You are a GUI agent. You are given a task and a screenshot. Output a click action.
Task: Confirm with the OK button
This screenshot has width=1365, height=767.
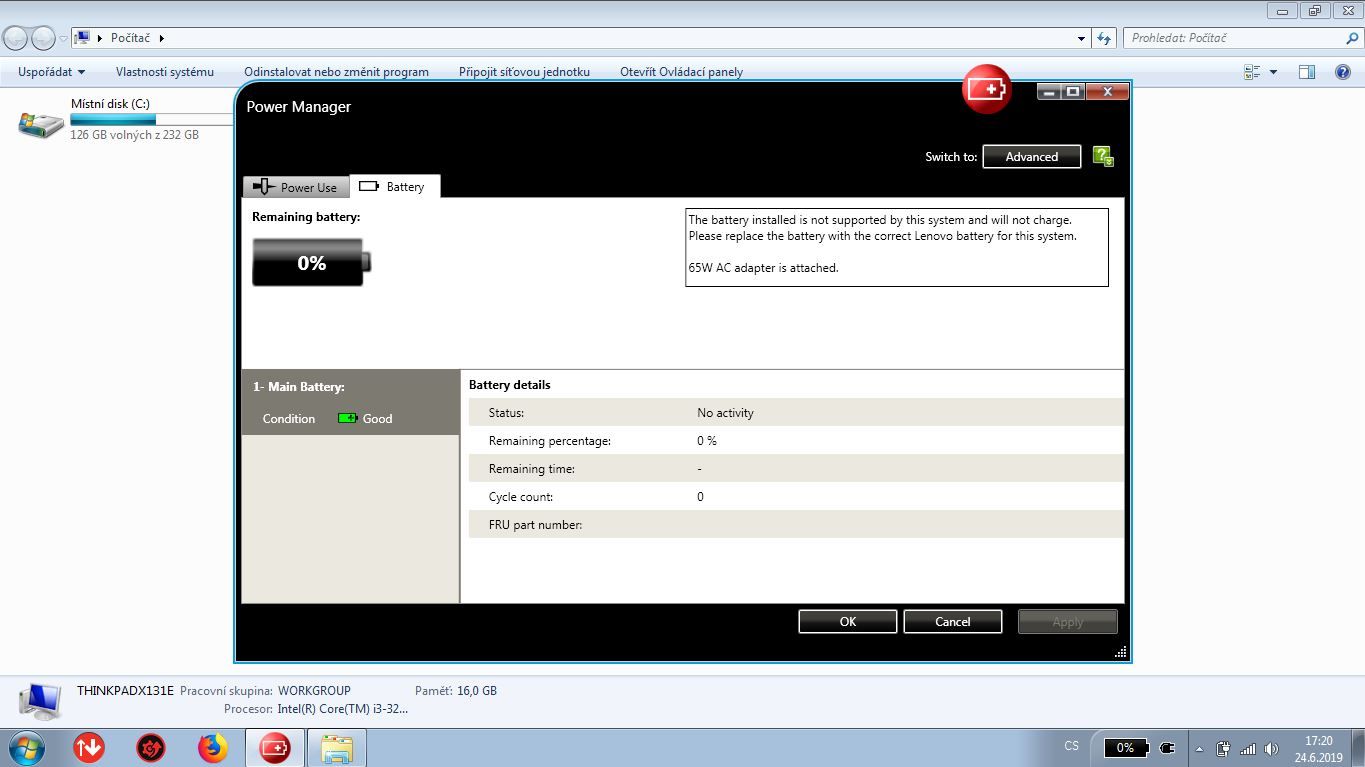(x=848, y=621)
